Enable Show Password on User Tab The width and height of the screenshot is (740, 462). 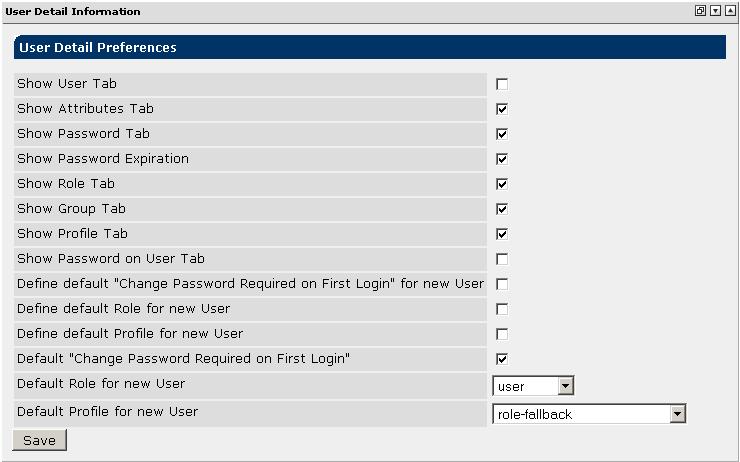click(502, 259)
